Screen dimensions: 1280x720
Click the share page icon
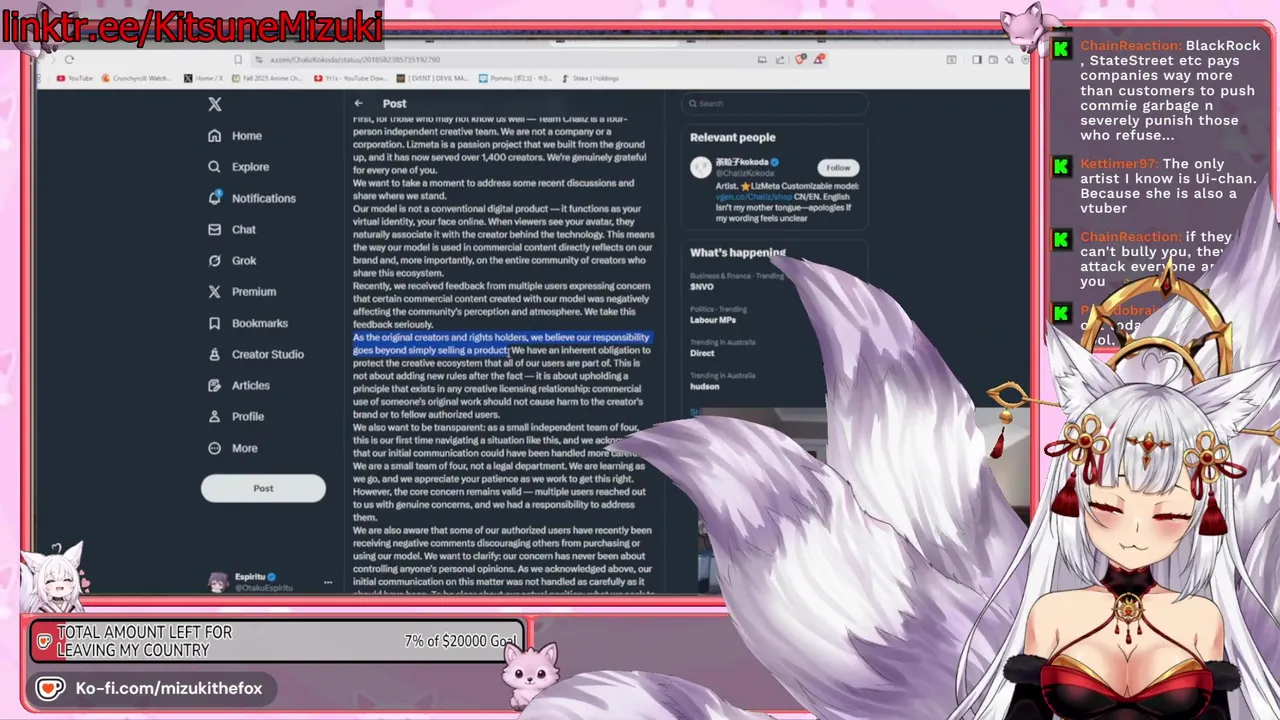pos(780,59)
